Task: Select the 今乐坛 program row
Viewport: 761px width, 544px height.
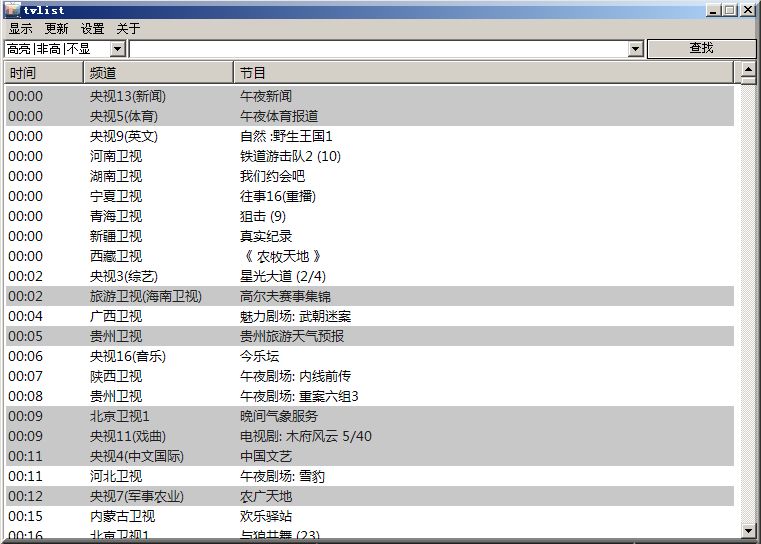Action: pyautogui.click(x=369, y=356)
